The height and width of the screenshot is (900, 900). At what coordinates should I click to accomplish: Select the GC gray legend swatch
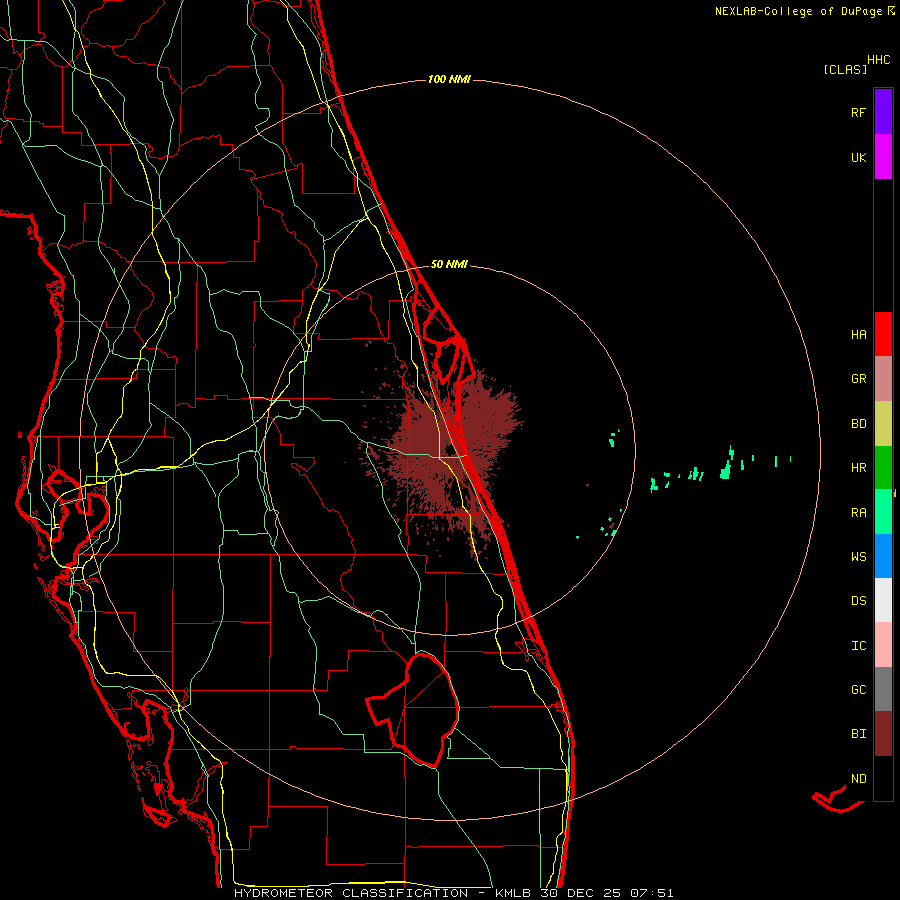coord(883,689)
